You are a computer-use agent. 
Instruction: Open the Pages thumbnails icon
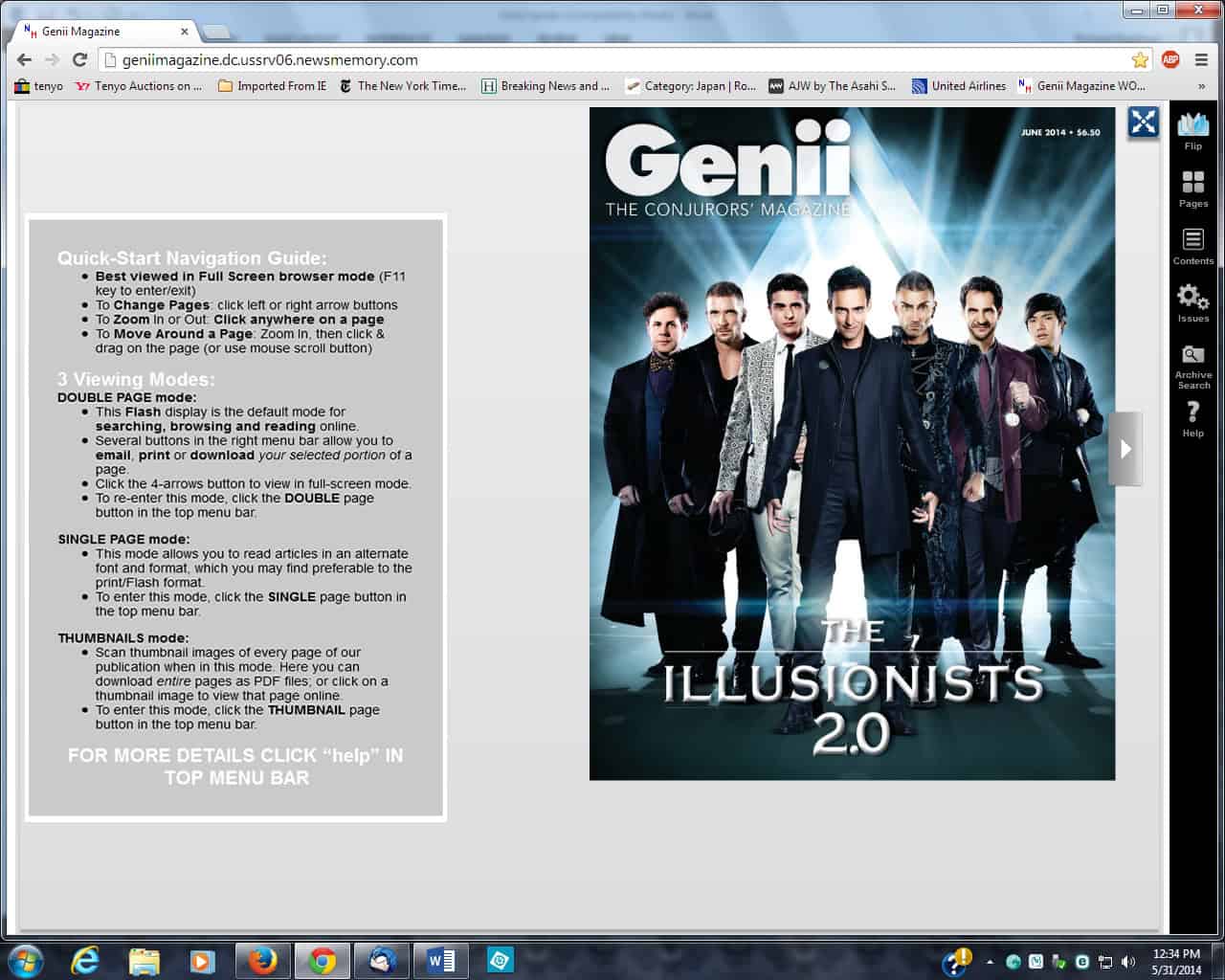click(1192, 187)
